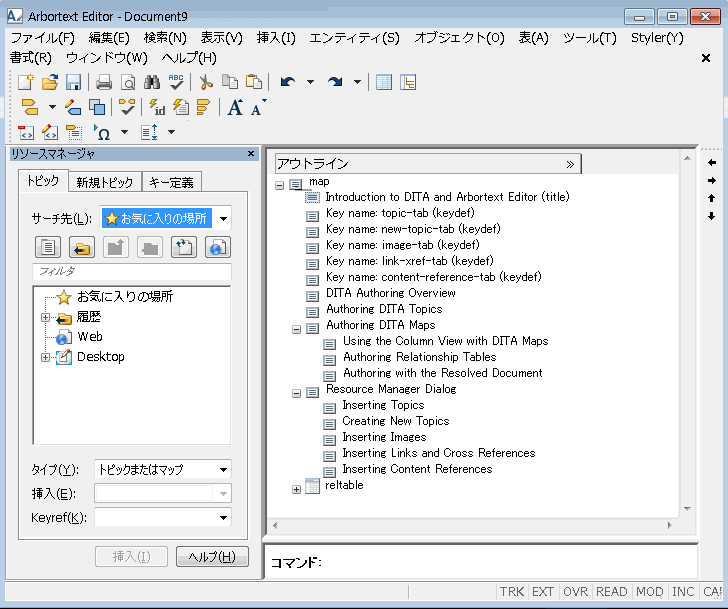Image resolution: width=728 pixels, height=609 pixels.
Task: Close the リソースマネージャ panel
Action: [x=251, y=154]
